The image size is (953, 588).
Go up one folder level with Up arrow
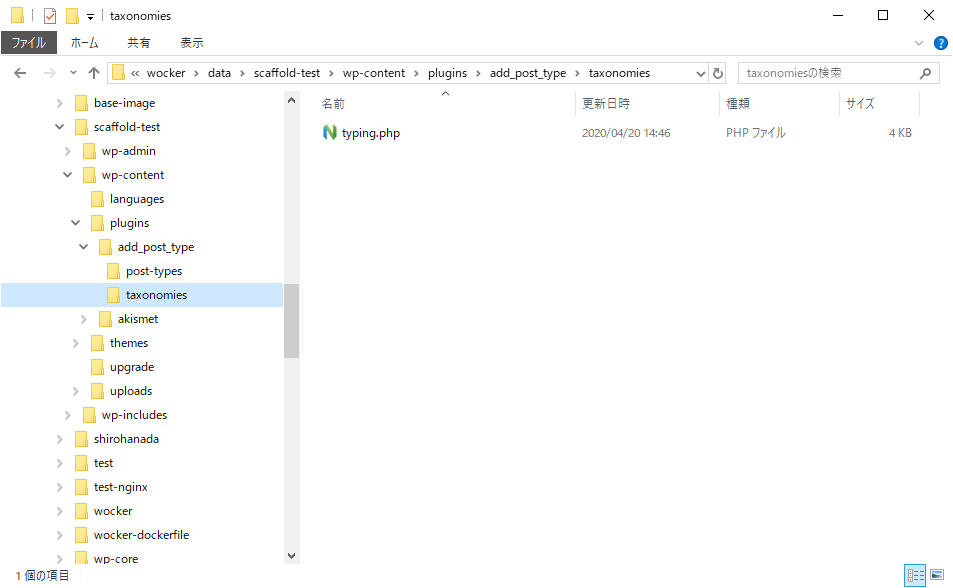coord(94,73)
